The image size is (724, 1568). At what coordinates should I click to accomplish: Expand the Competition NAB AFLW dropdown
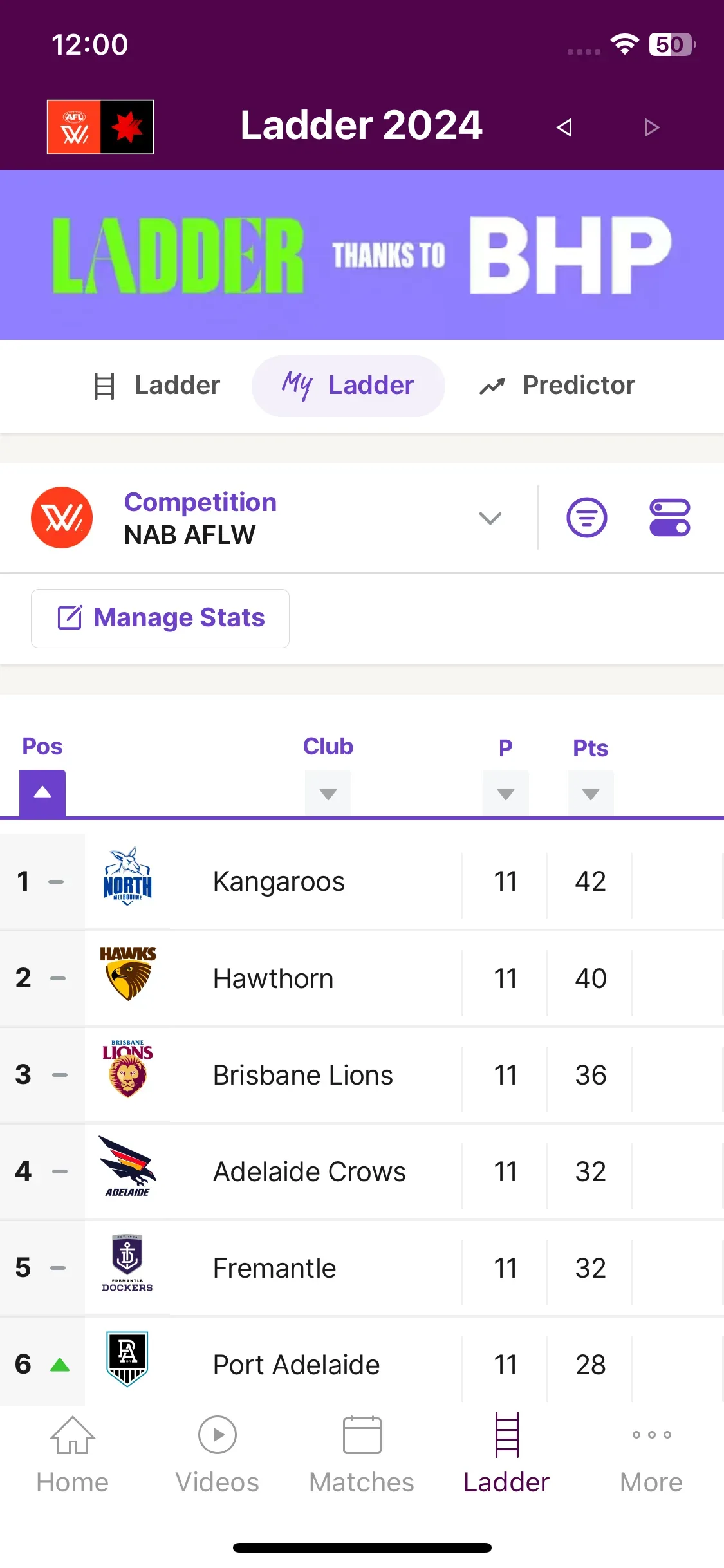click(490, 518)
